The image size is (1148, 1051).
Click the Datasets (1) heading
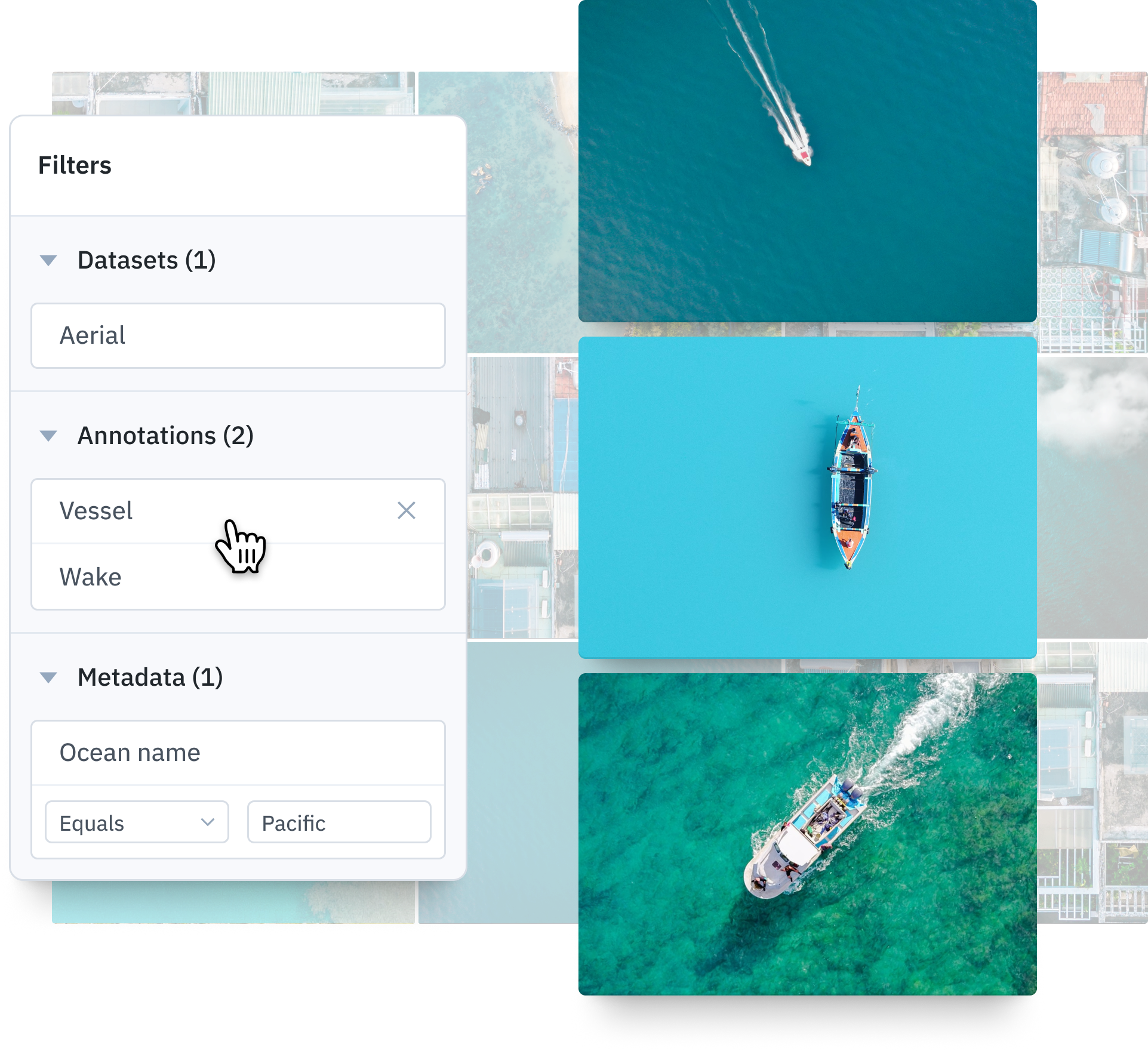pos(147,260)
